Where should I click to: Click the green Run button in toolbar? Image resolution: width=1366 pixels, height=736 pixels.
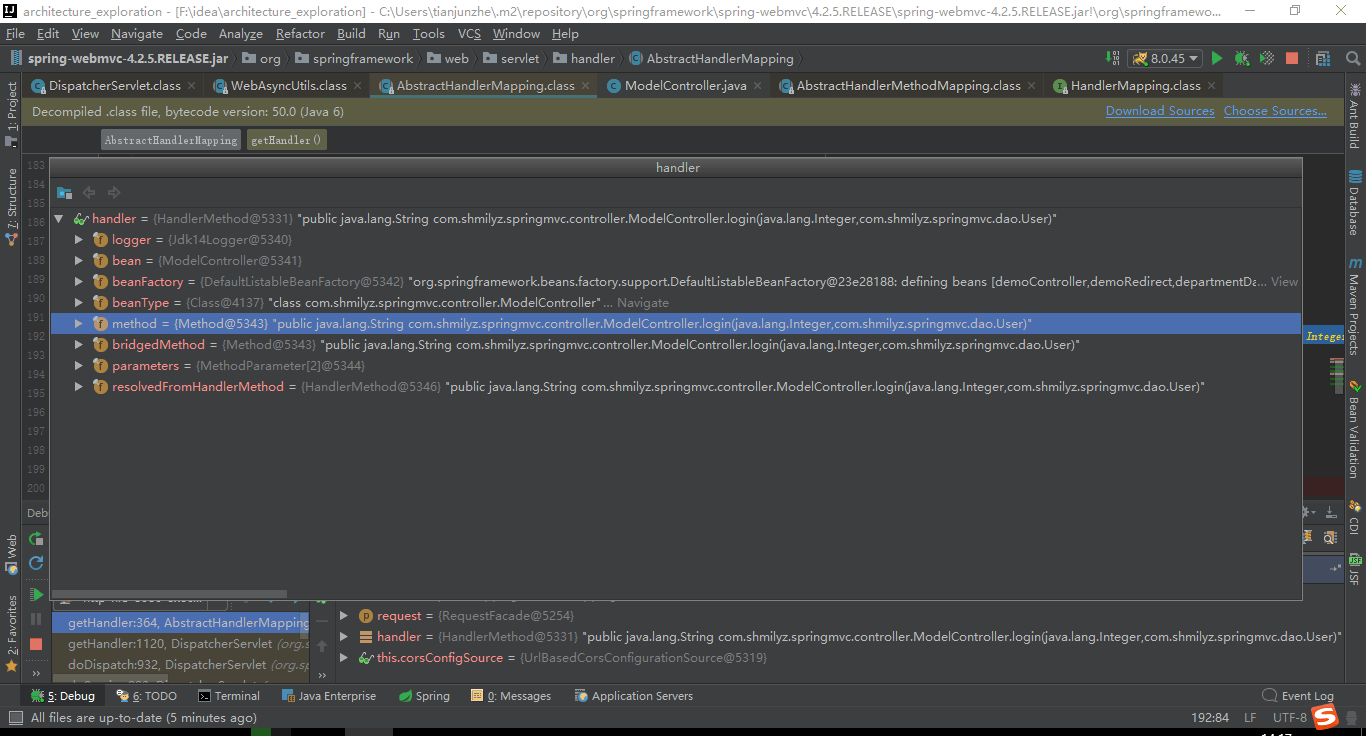[x=1217, y=59]
